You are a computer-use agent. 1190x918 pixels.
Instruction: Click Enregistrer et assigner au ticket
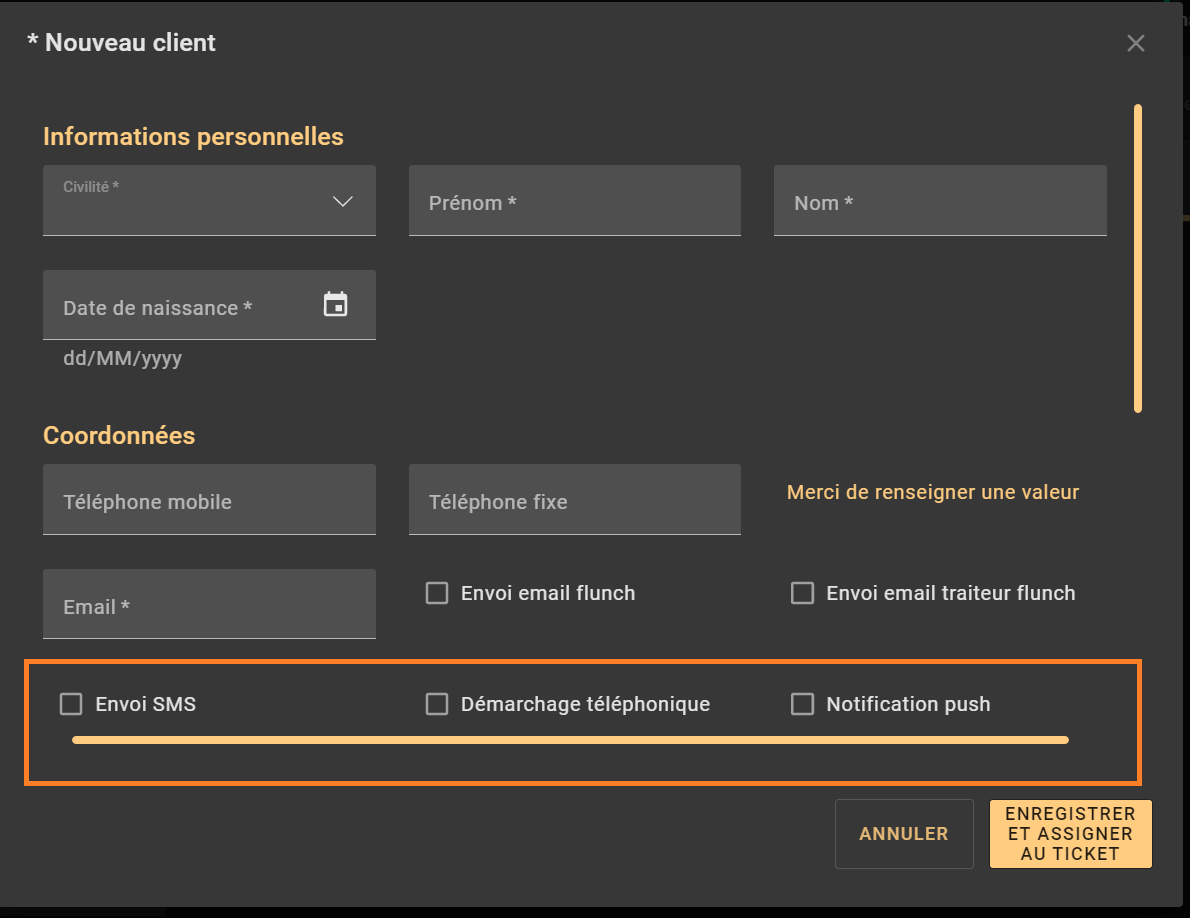1070,833
